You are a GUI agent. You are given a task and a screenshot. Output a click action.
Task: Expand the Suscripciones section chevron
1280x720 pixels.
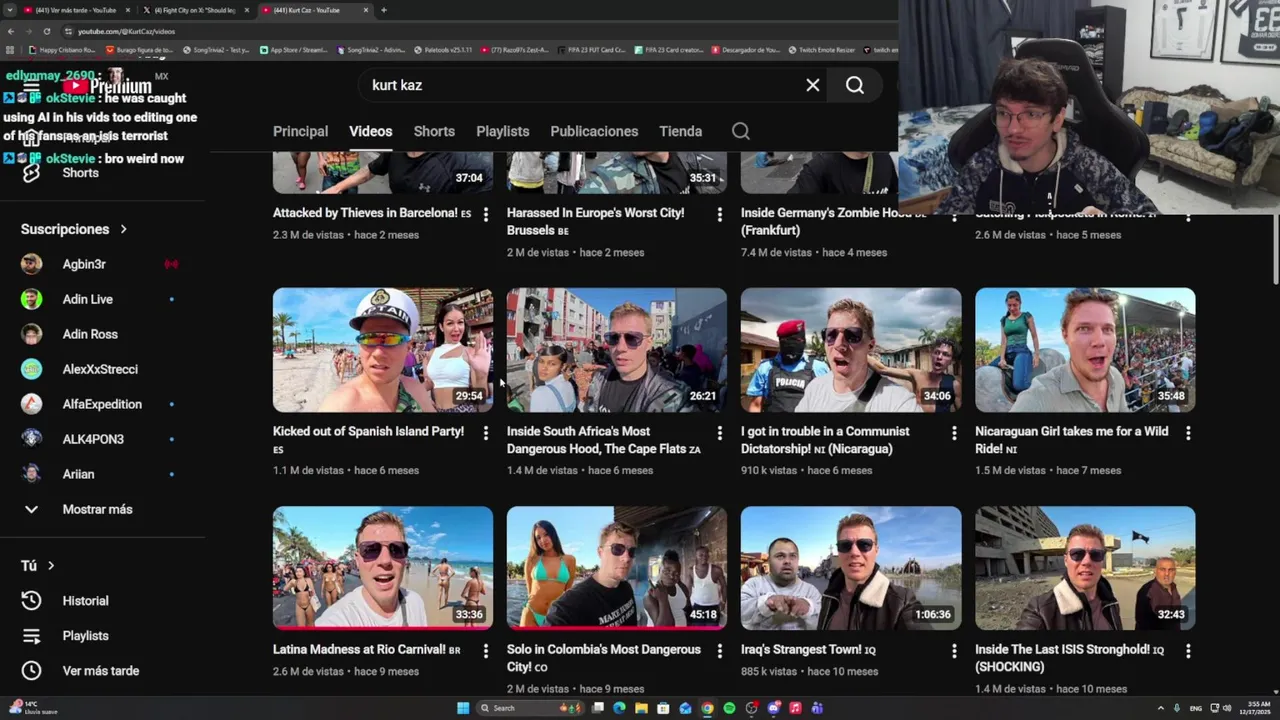click(x=124, y=229)
